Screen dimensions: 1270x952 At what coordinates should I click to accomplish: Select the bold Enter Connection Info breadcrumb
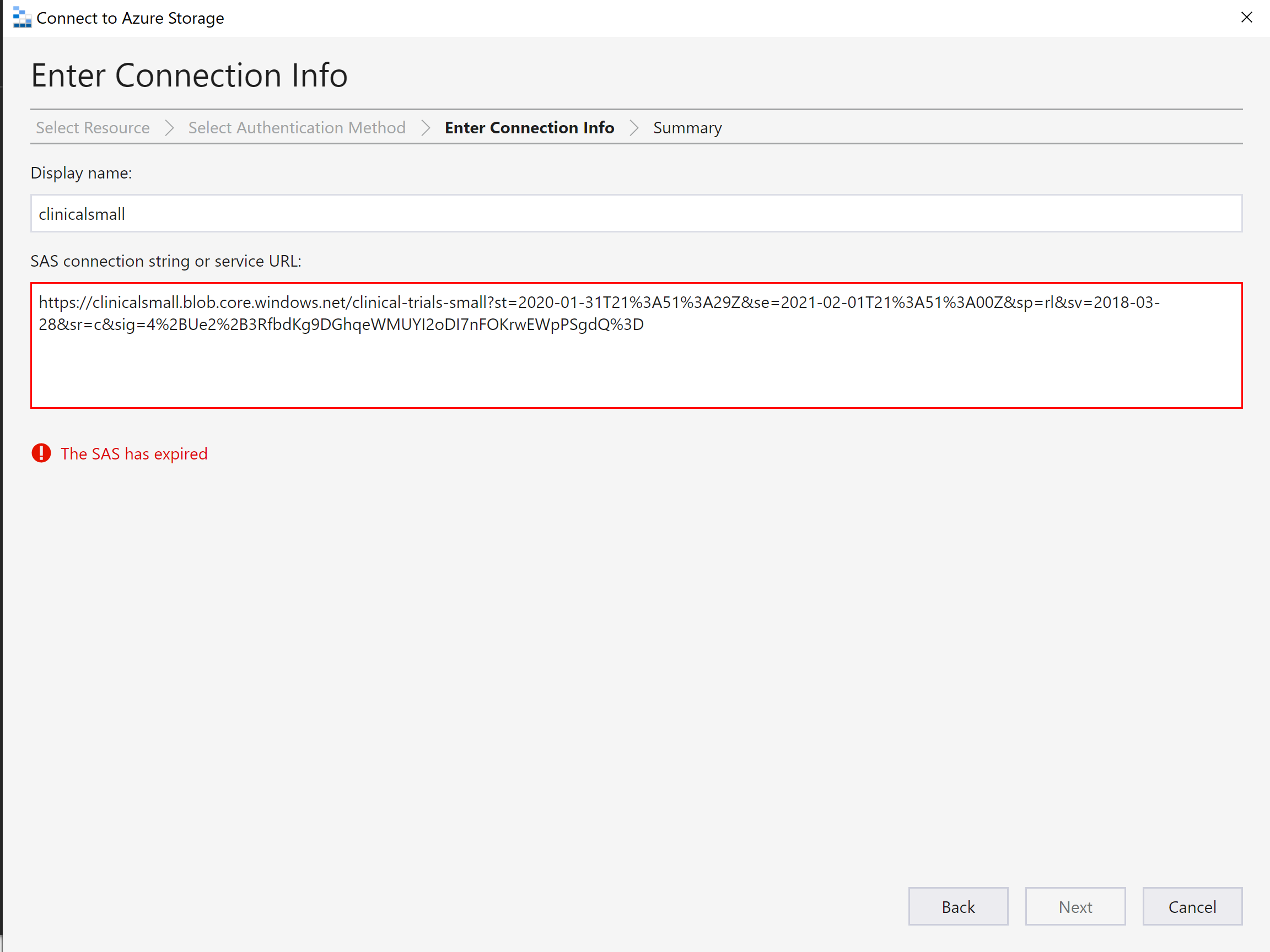(x=529, y=127)
